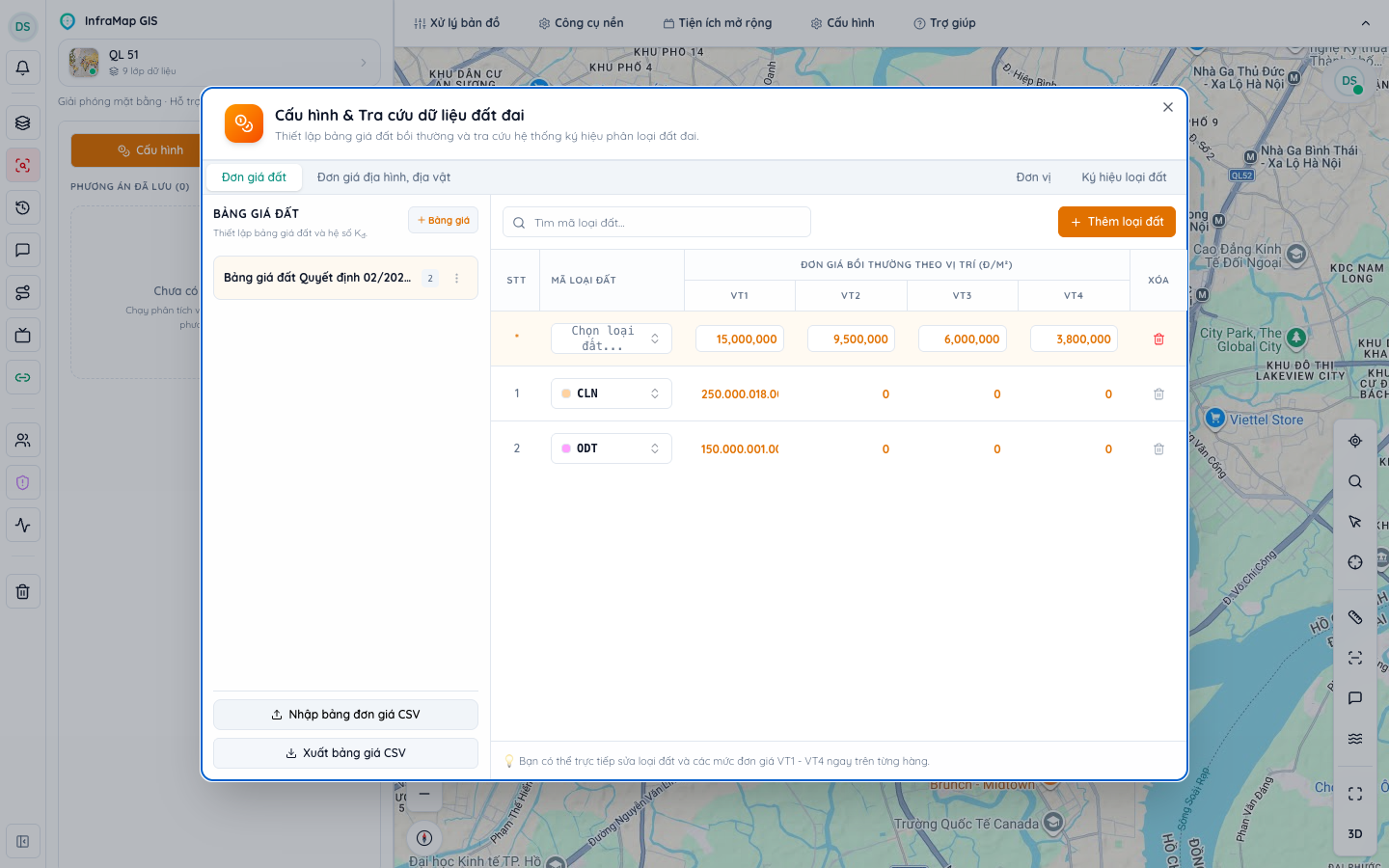Switch to the 'Ký hiệu loại đất' tab
This screenshot has height=868, width=1389.
[x=1124, y=177]
